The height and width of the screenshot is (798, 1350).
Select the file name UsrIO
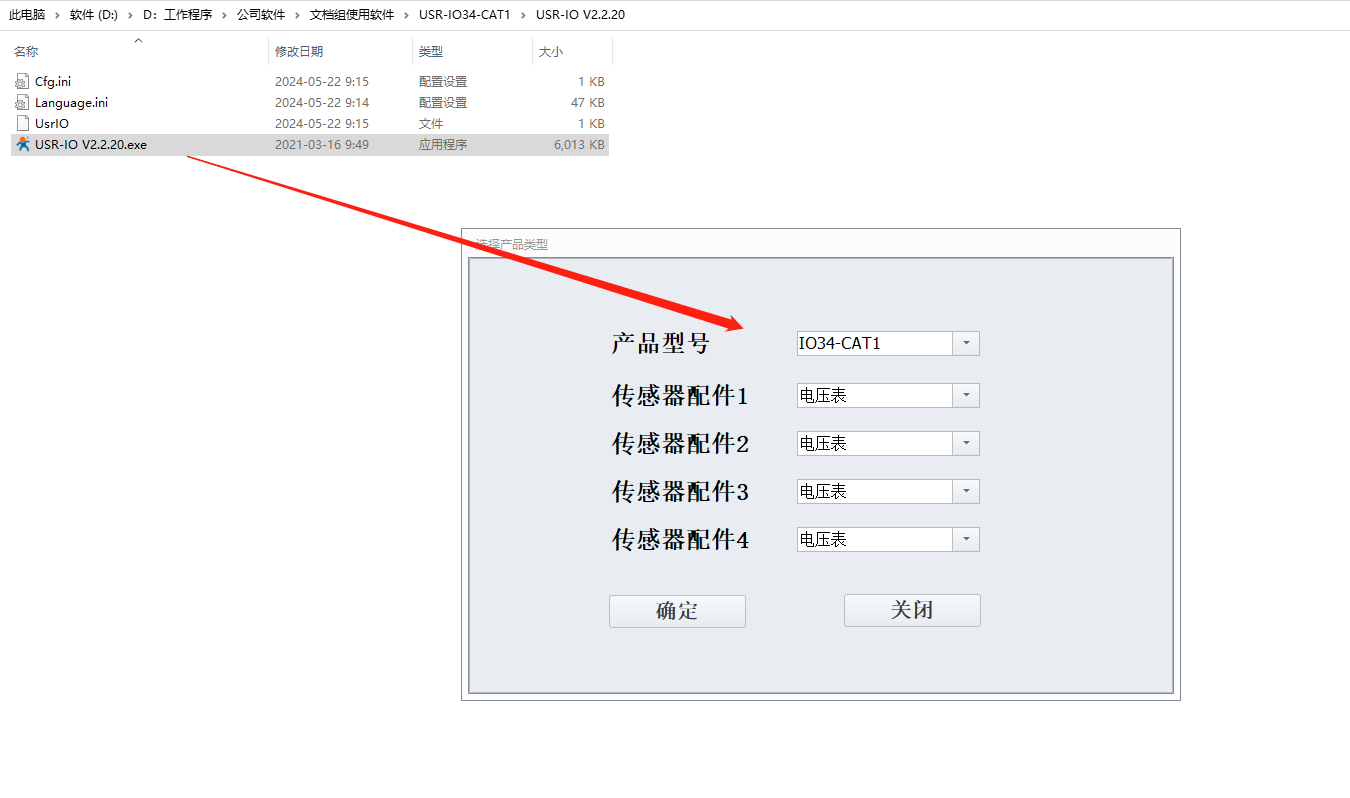point(52,123)
